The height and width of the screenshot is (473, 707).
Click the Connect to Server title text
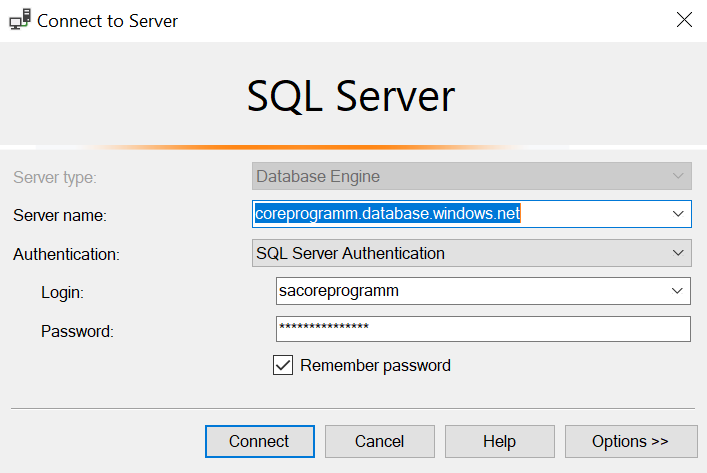coord(109,20)
